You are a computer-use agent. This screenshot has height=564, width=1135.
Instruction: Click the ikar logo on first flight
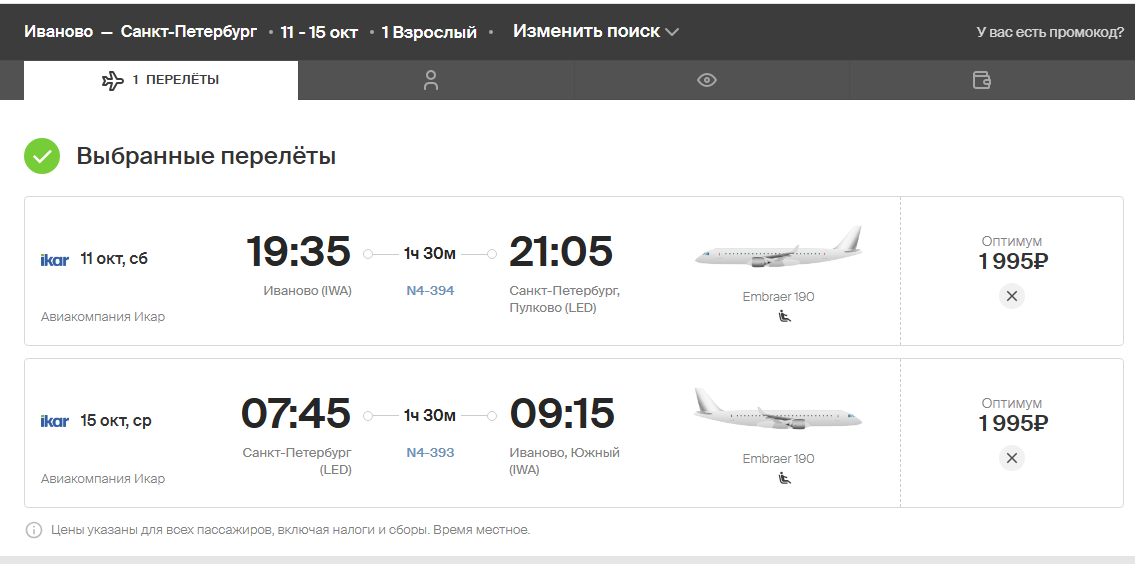55,259
